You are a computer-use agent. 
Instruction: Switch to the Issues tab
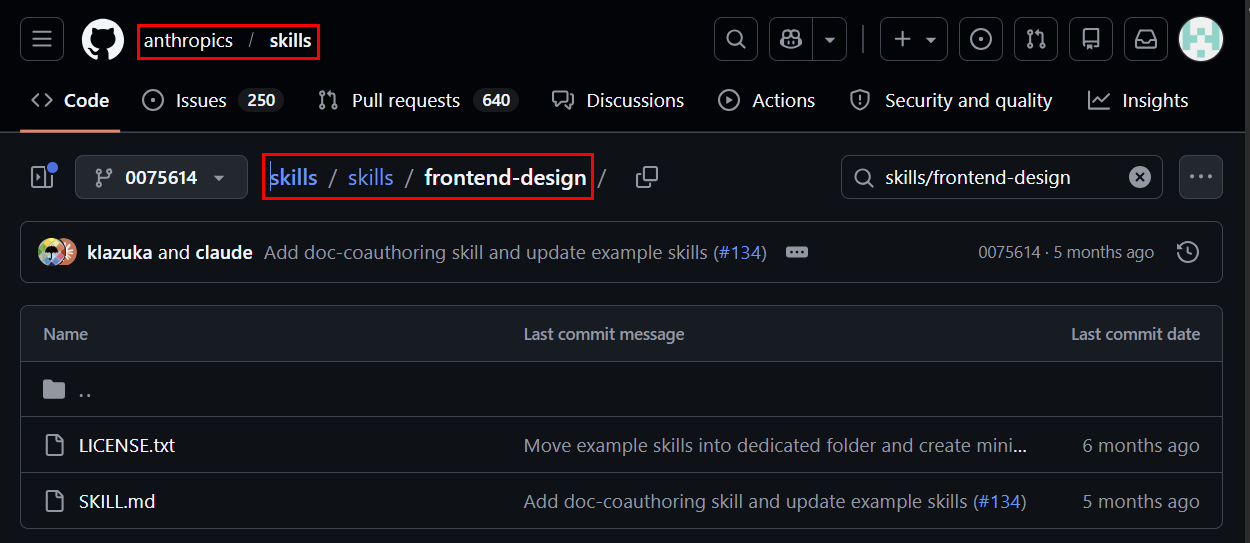(213, 100)
